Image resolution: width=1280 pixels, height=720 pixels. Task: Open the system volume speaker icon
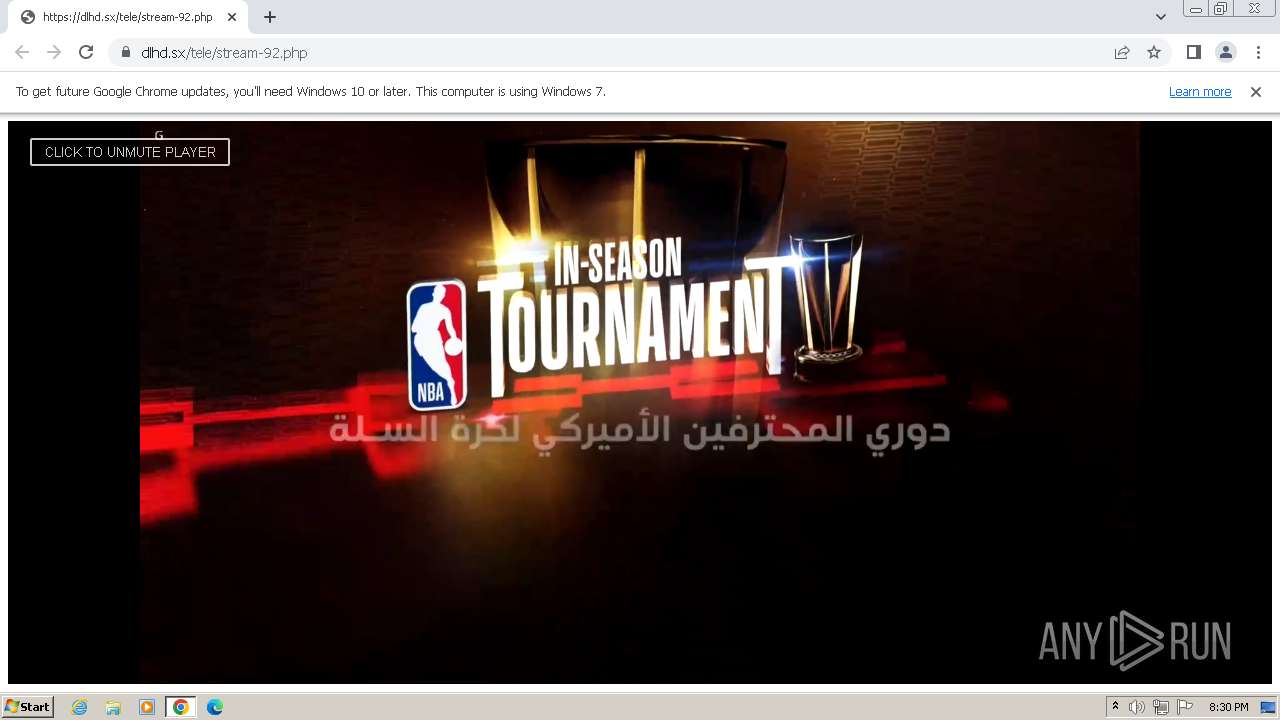coord(1137,707)
